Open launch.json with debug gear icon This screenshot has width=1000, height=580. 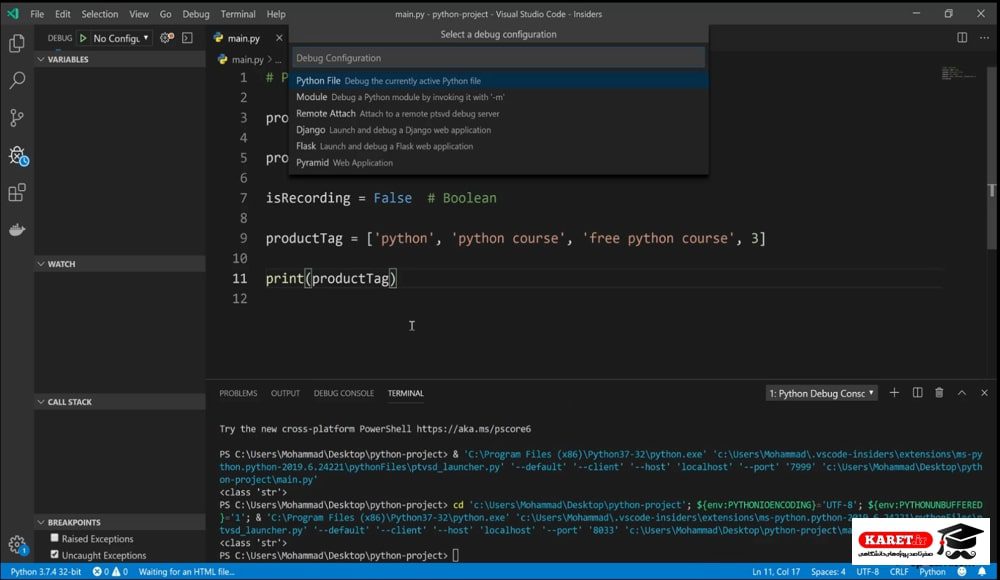tap(167, 38)
